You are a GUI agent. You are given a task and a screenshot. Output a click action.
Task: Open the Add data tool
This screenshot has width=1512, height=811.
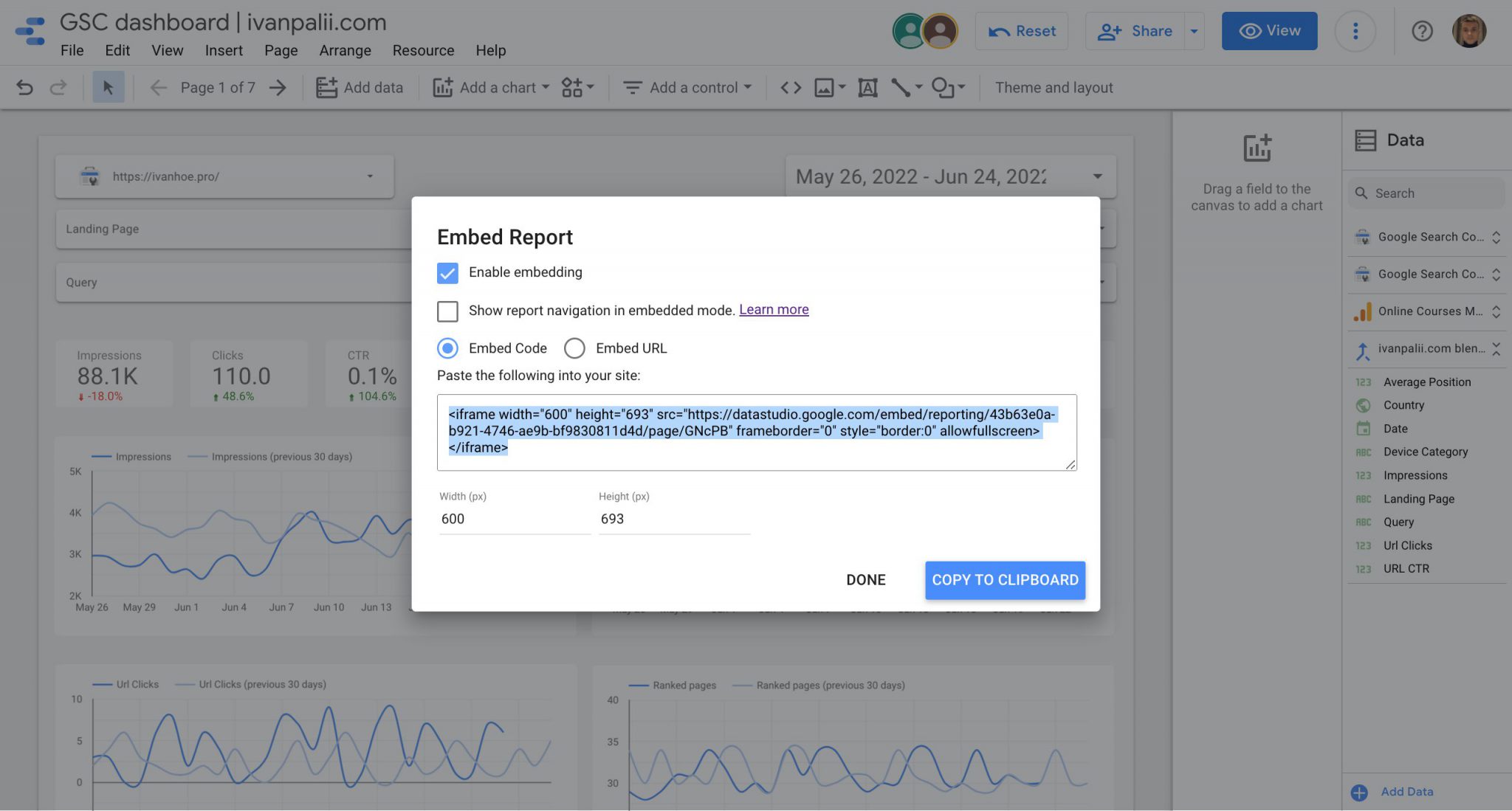(360, 87)
